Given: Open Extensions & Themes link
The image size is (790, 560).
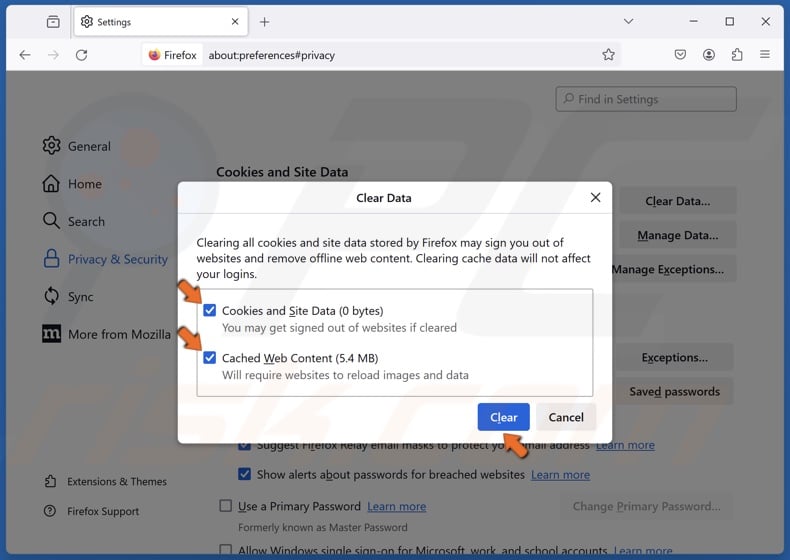Looking at the screenshot, I should (x=105, y=481).
